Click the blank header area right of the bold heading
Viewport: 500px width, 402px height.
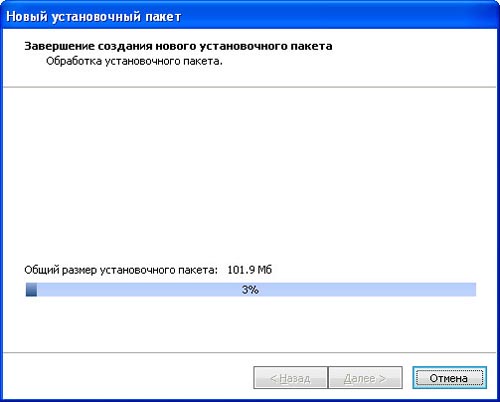[x=413, y=46]
